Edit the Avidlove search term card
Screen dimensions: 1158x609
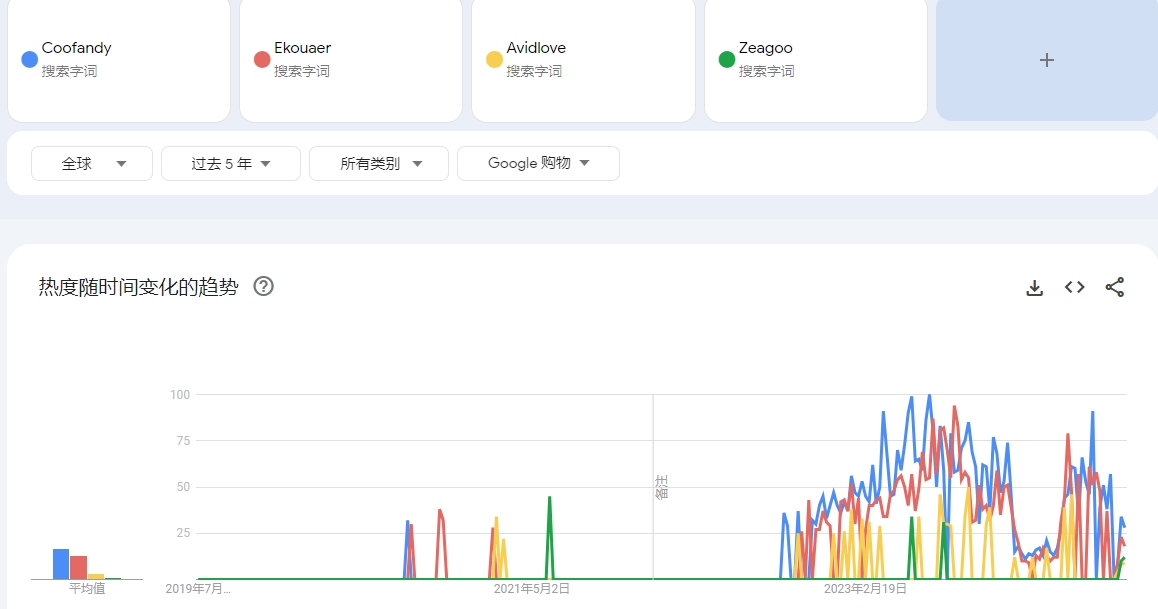(x=583, y=60)
